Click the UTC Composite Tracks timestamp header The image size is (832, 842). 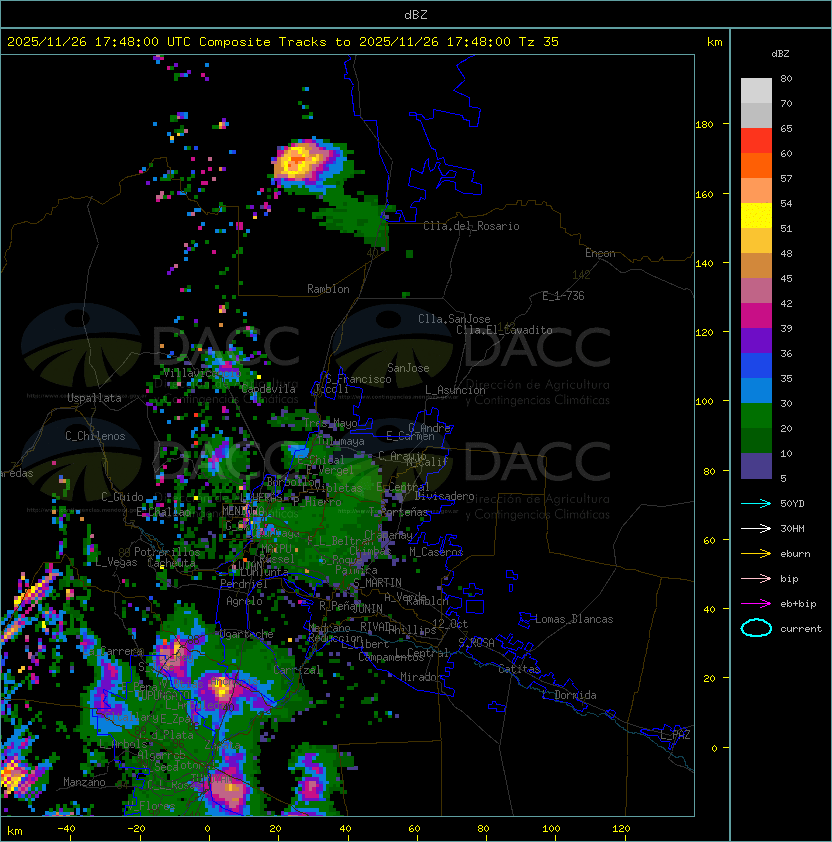pyautogui.click(x=283, y=42)
